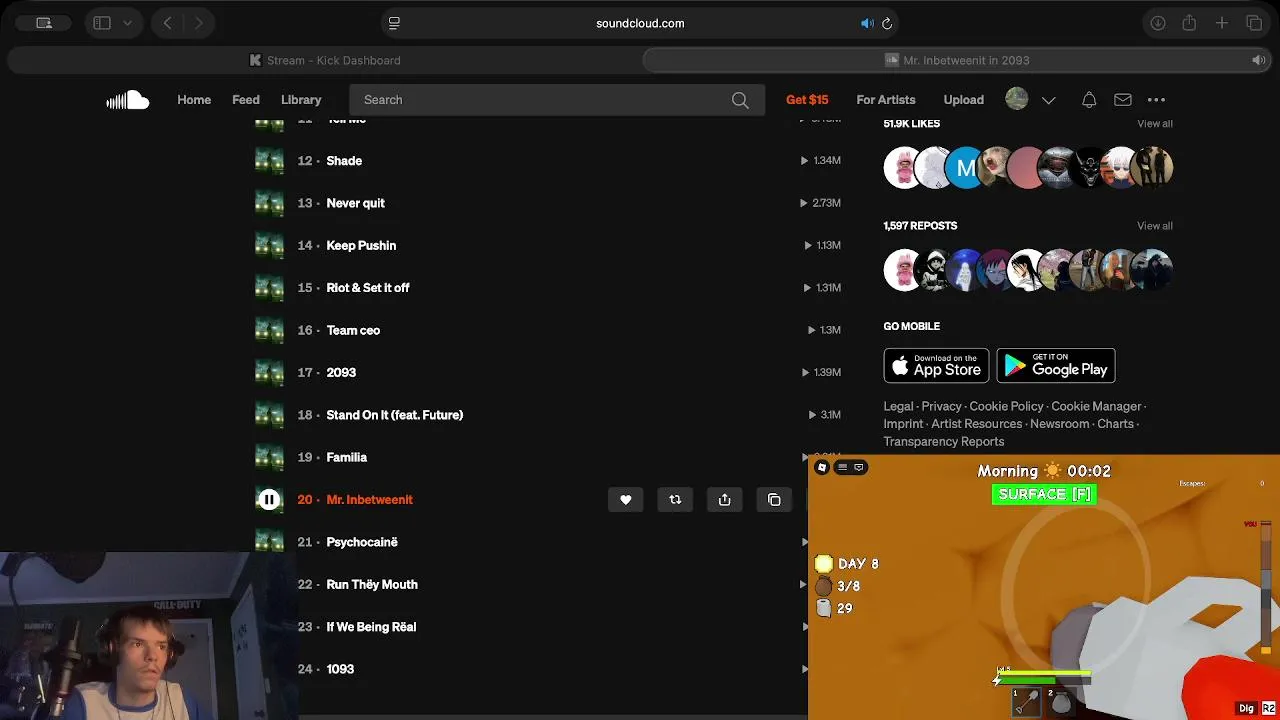The image size is (1280, 720).
Task: Open a new tab with plus icon
Action: [1222, 23]
